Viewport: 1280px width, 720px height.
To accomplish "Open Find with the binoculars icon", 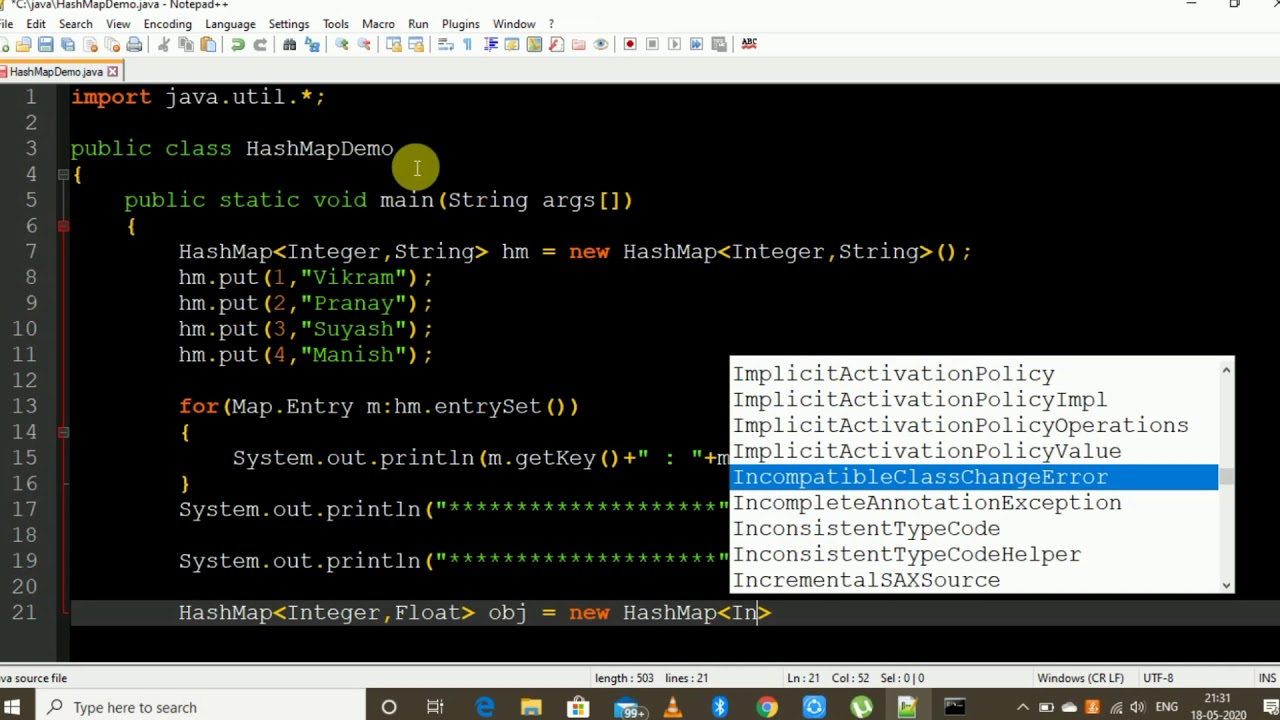I will pyautogui.click(x=290, y=44).
